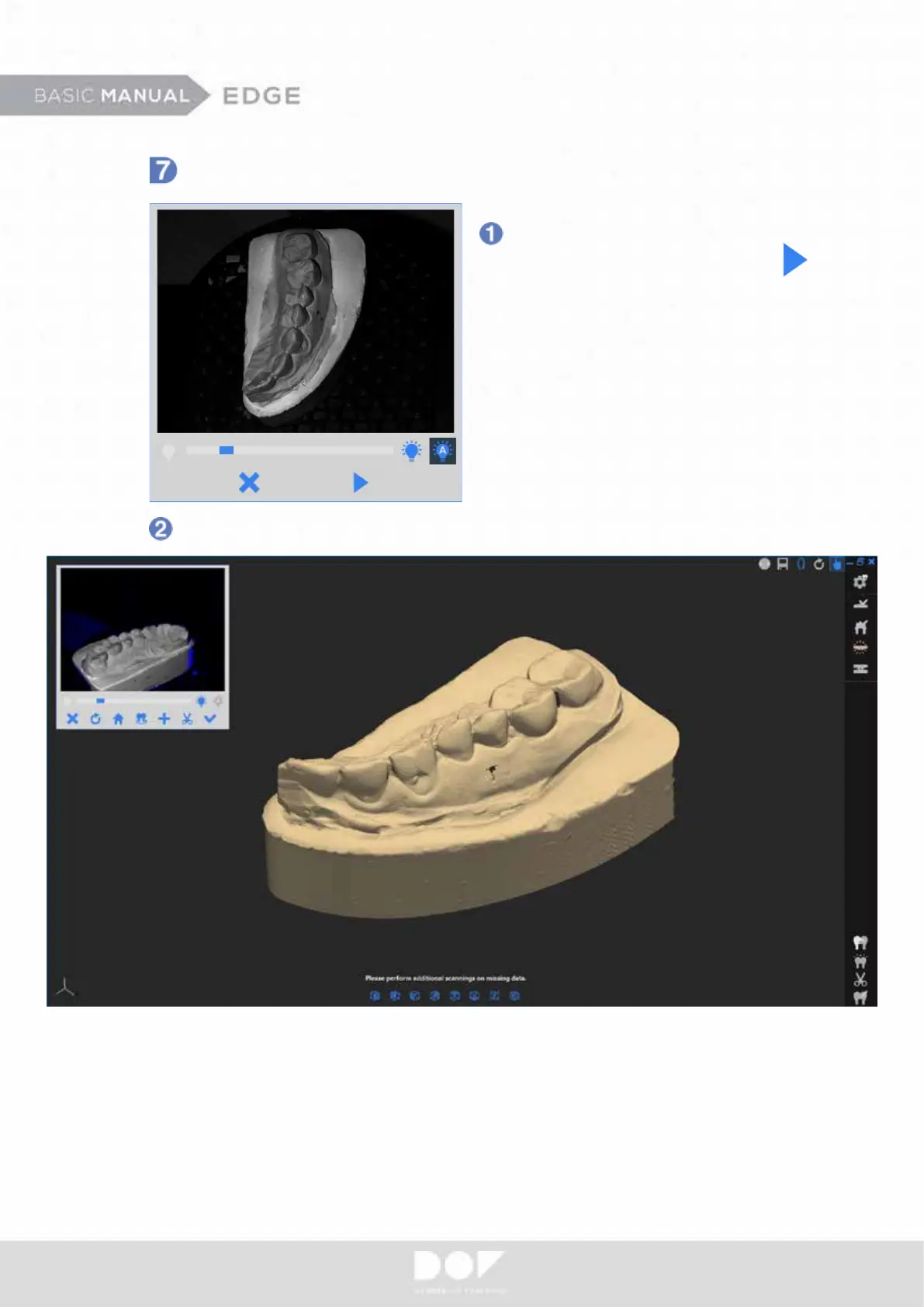Viewport: 924px width, 1307px height.
Task: Toggle the blue hand pointer tool in top toolbar
Action: click(x=836, y=564)
